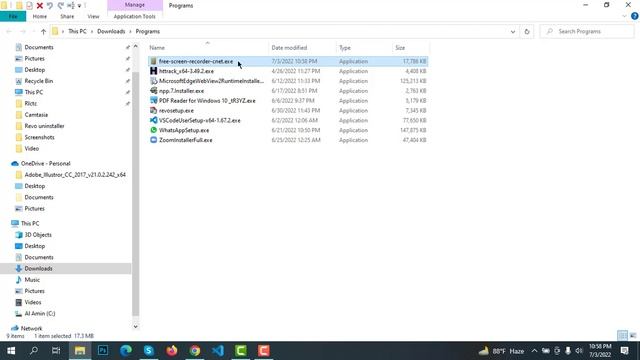This screenshot has height=360, width=640.
Task: Click the red delete icon in quick access toolbar
Action: [40, 5]
